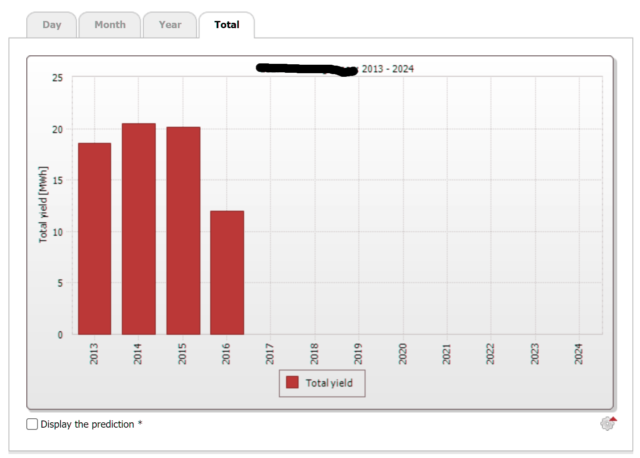The image size is (640, 458).
Task: Click the 2013 yield bar
Action: 94,238
